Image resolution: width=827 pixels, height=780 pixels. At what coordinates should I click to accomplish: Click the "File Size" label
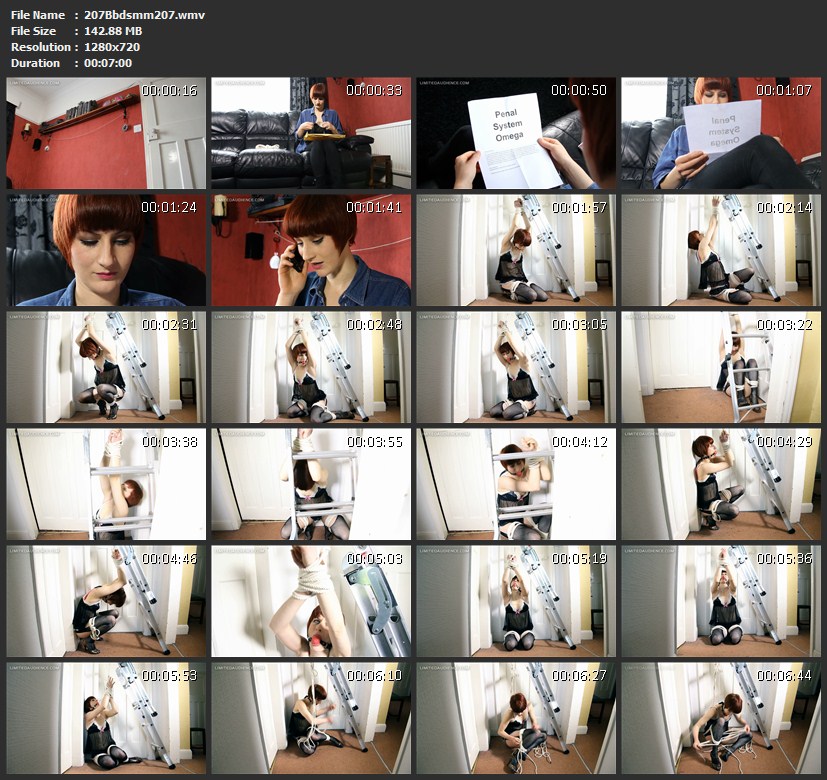[33, 31]
